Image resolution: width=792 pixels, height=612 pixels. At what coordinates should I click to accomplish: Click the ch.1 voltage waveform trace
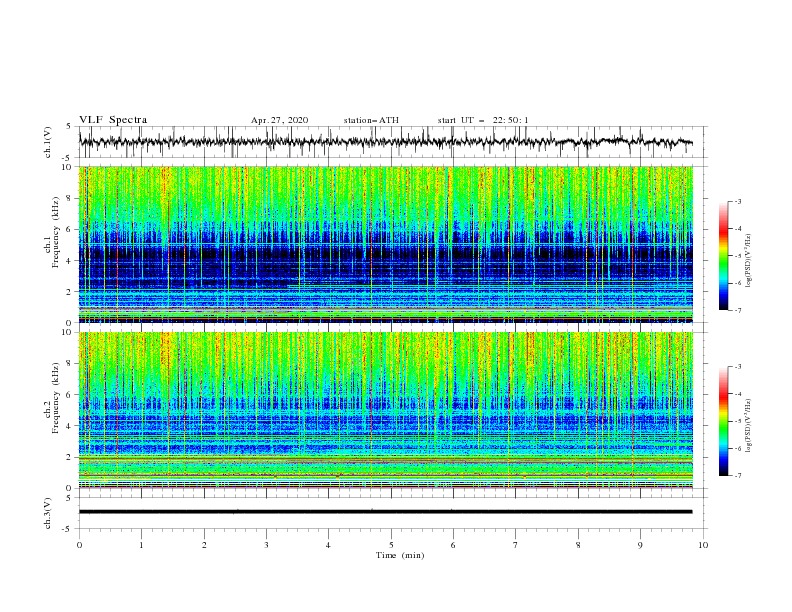click(x=385, y=142)
